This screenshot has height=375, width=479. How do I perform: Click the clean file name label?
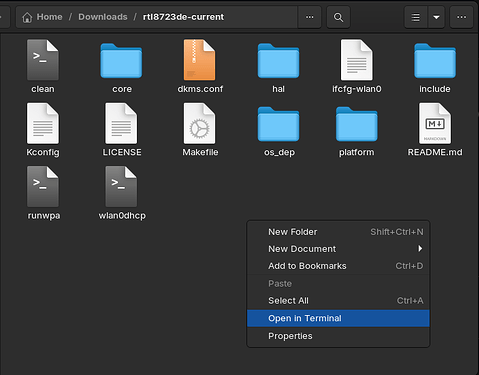pos(43,89)
